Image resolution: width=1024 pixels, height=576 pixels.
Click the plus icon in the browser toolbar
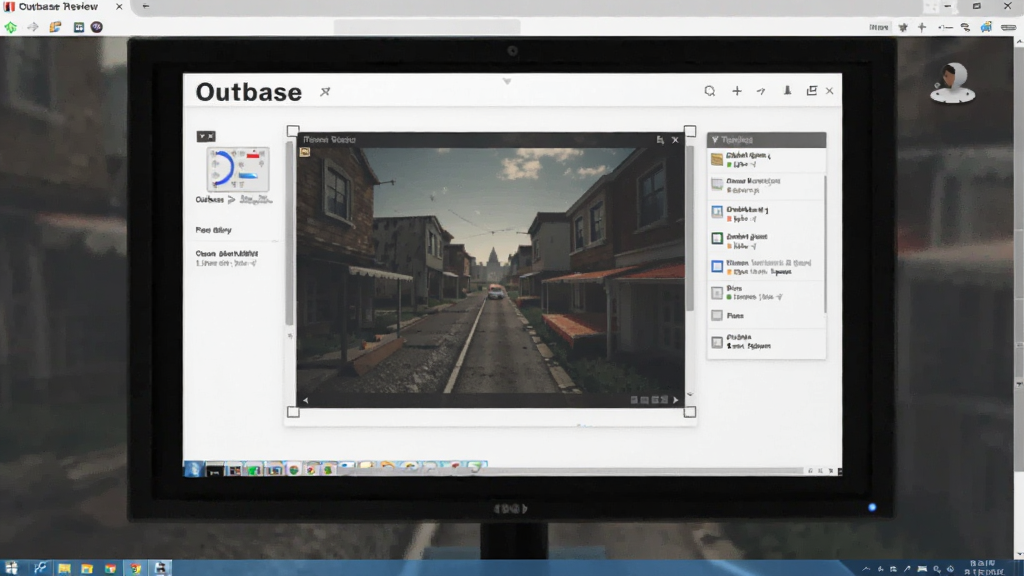[922, 27]
